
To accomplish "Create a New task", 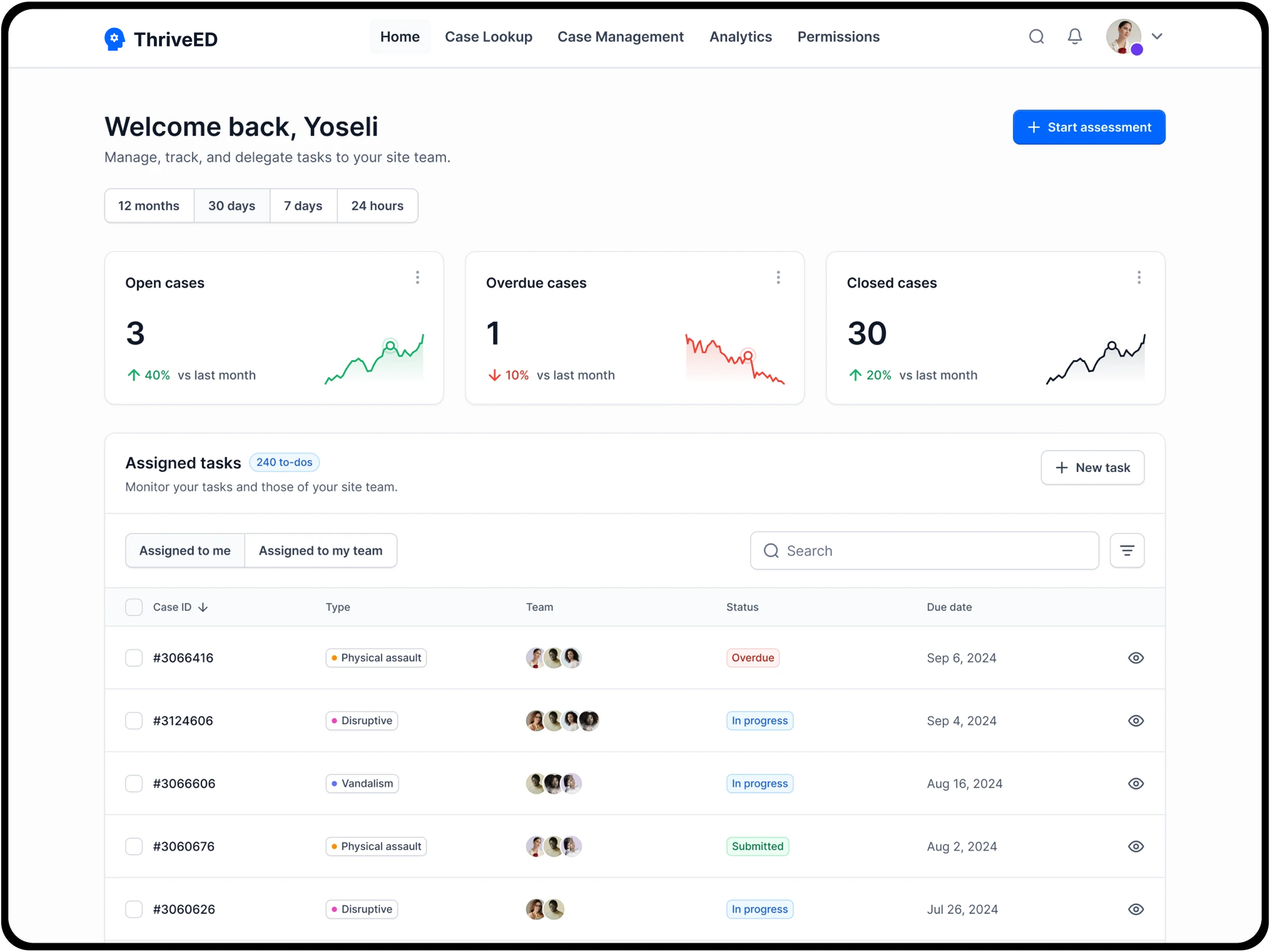I will point(1092,468).
